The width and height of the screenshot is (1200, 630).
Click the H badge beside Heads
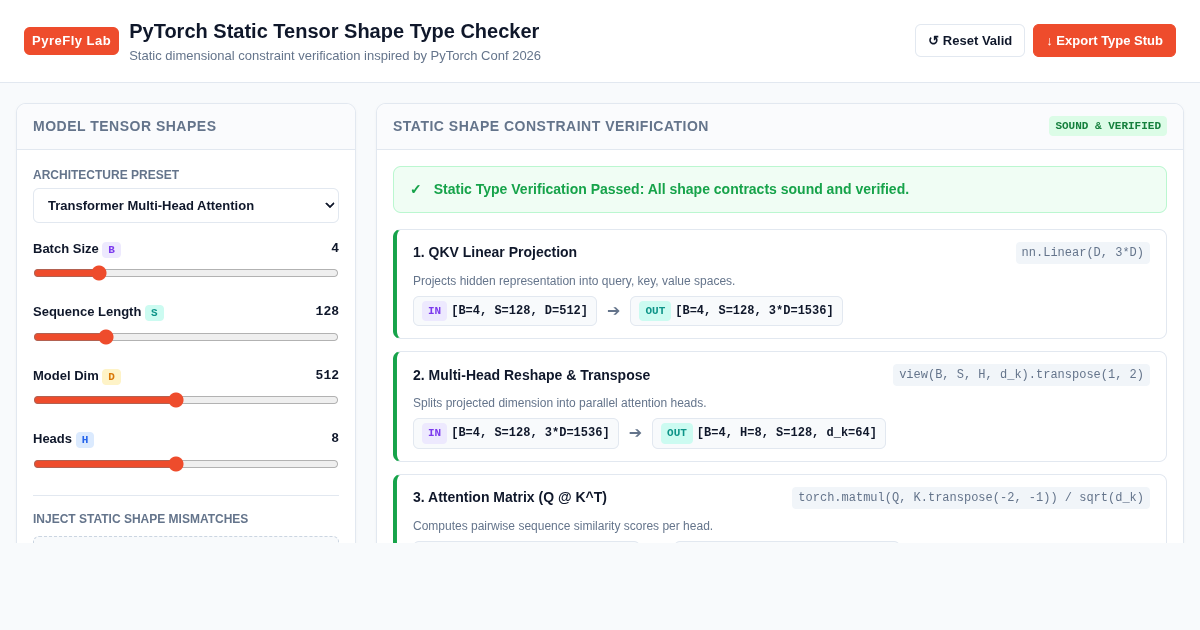point(85,440)
